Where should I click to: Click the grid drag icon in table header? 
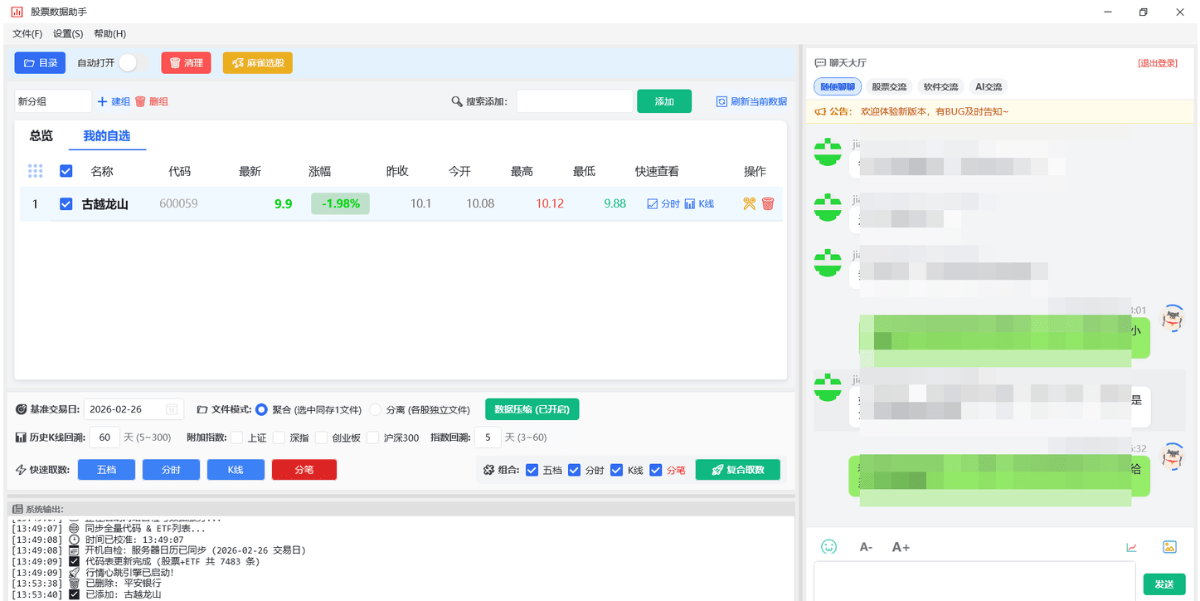(x=36, y=171)
